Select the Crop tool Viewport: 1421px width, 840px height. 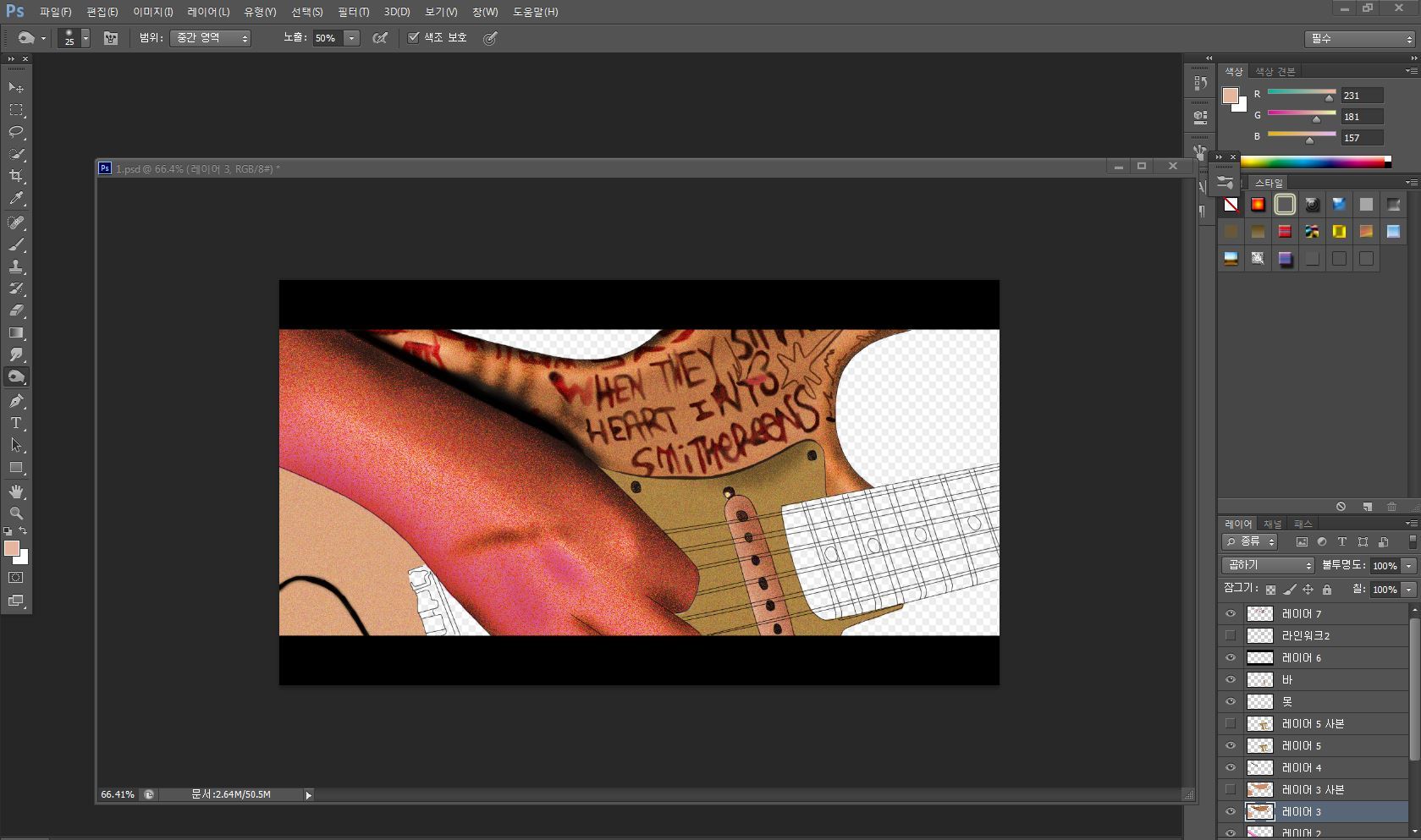point(16,176)
